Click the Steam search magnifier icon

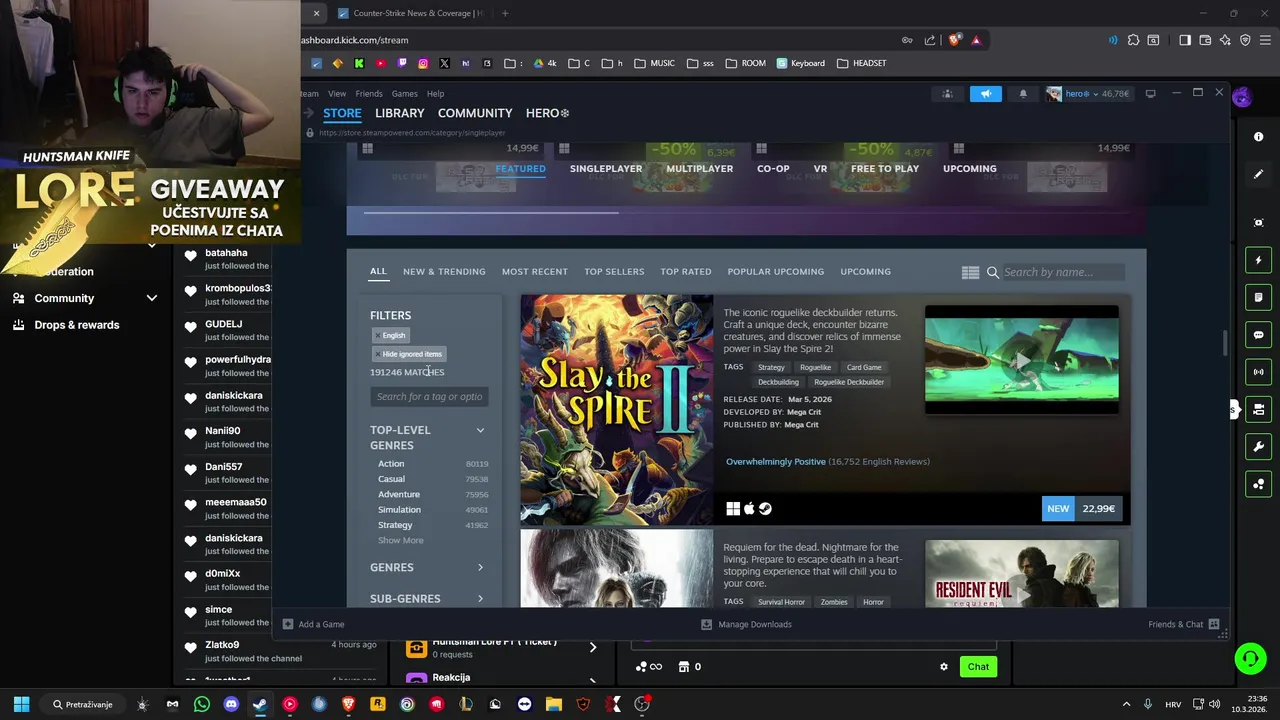[x=993, y=272]
